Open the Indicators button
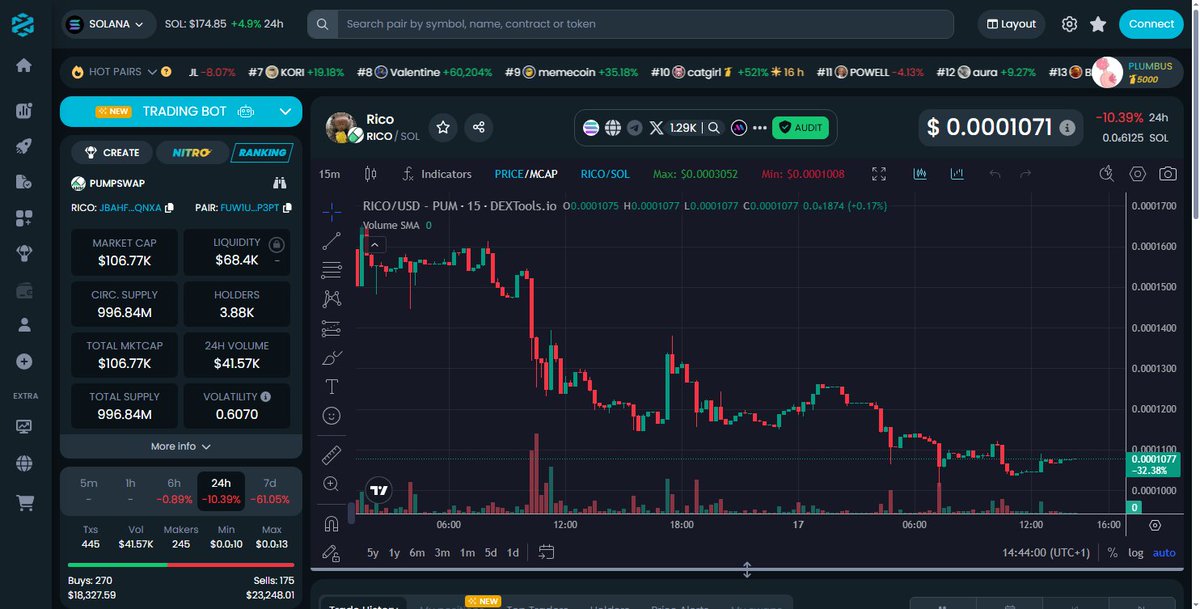This screenshot has width=1200, height=609. 436,174
